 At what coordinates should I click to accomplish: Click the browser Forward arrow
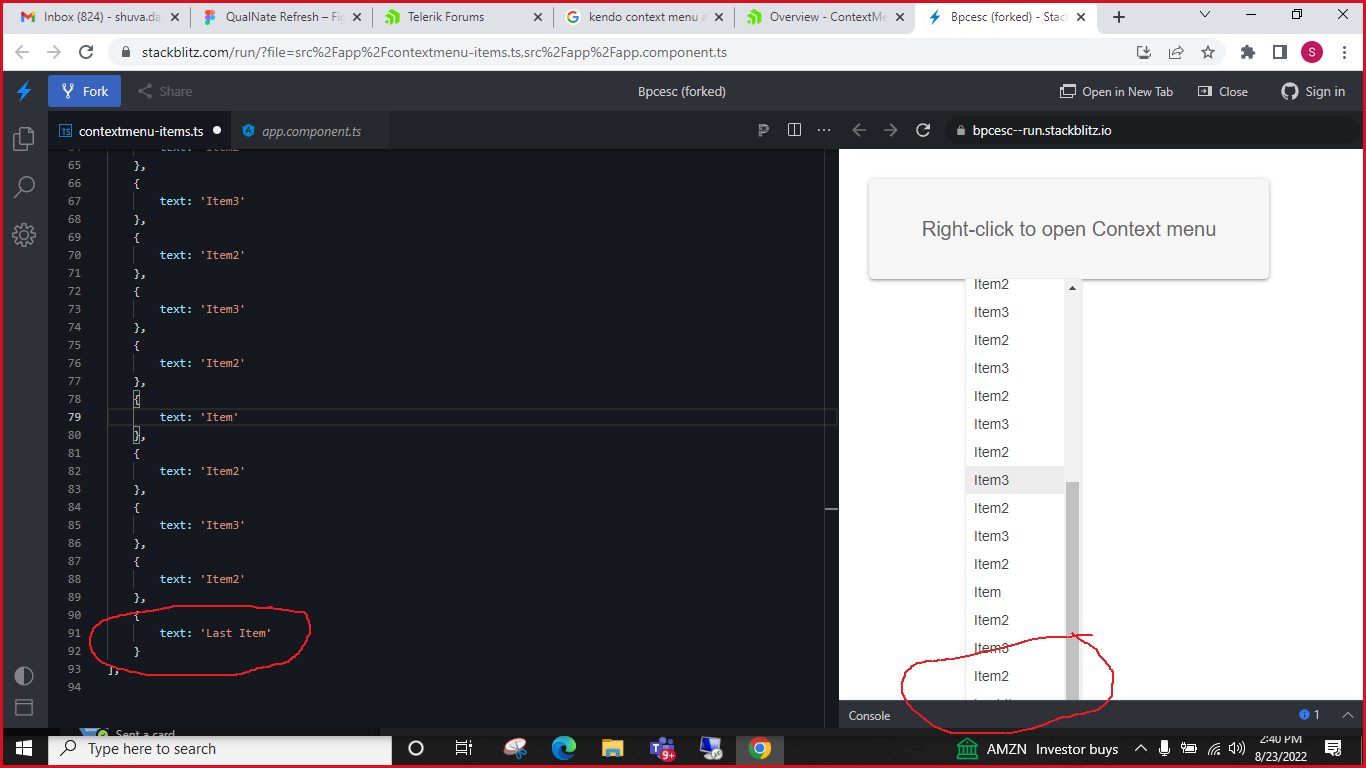pyautogui.click(x=54, y=52)
